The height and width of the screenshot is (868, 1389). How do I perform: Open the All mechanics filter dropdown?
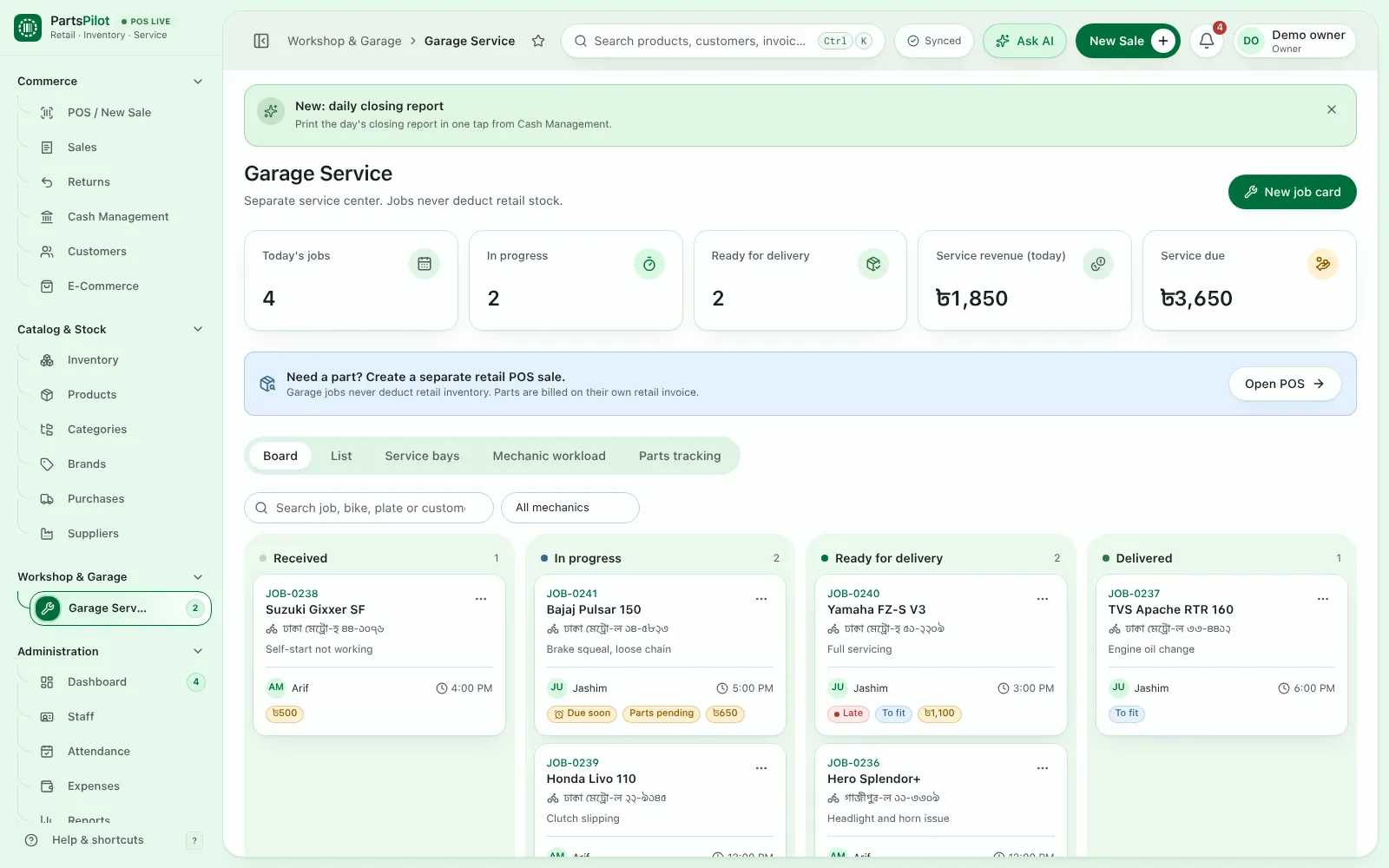(x=570, y=508)
